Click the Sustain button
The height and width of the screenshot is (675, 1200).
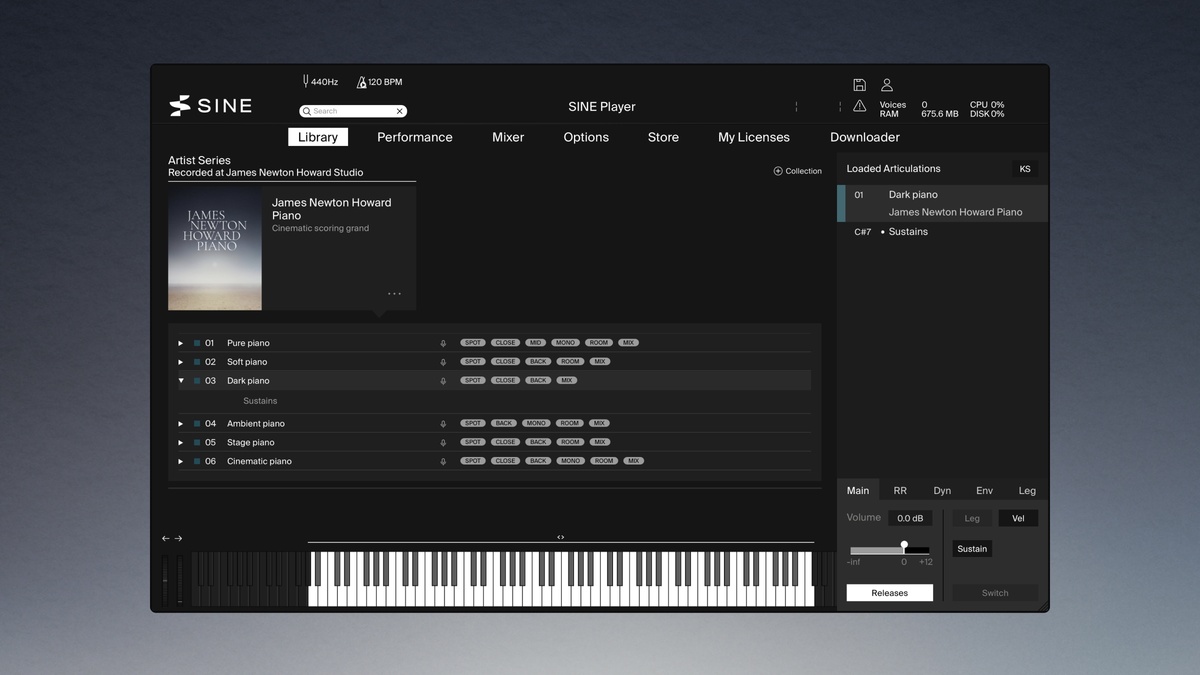pyautogui.click(x=972, y=549)
